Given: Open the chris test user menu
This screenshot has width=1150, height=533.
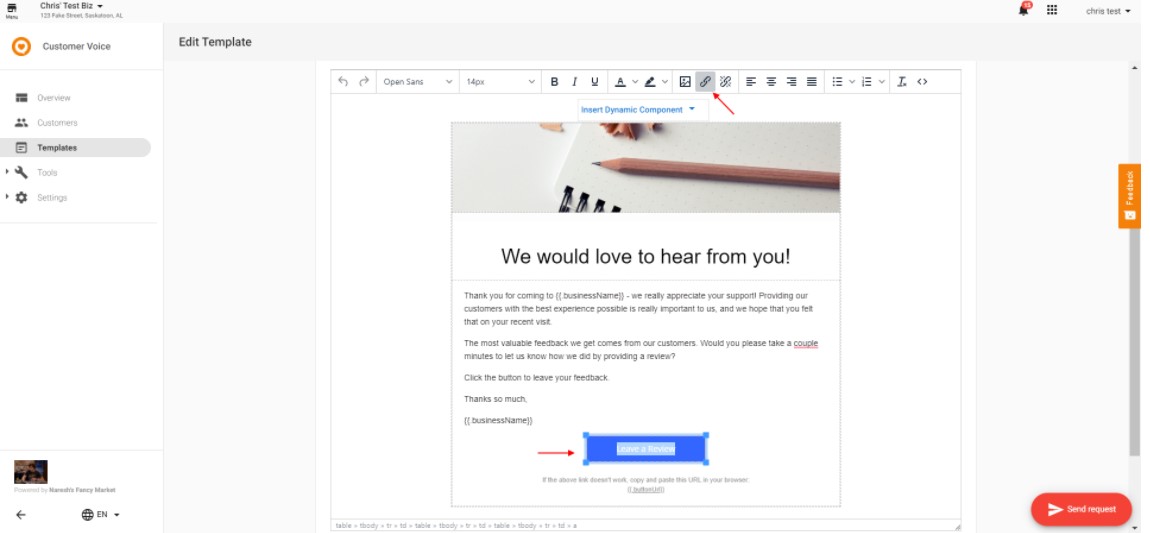Looking at the screenshot, I should [1108, 11].
